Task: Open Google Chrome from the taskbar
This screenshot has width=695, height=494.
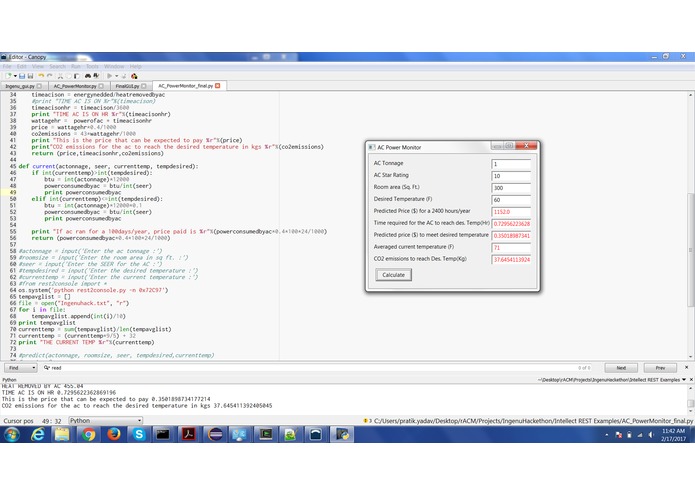Action: 88,435
